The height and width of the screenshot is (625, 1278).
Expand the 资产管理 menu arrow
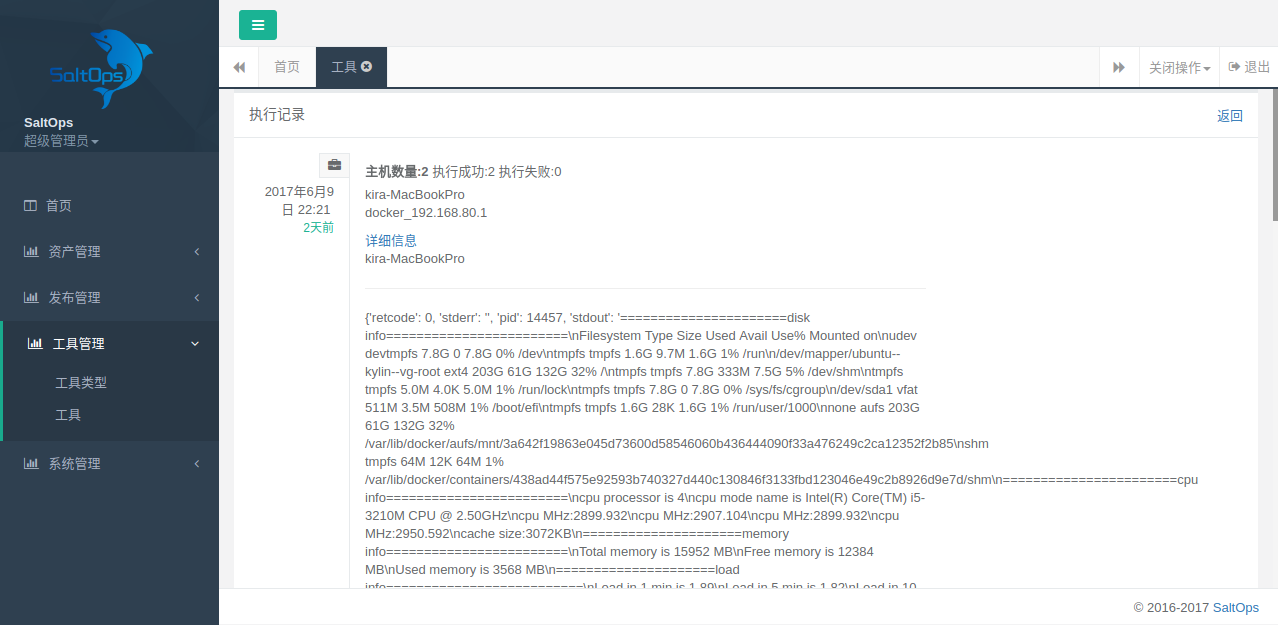197,251
